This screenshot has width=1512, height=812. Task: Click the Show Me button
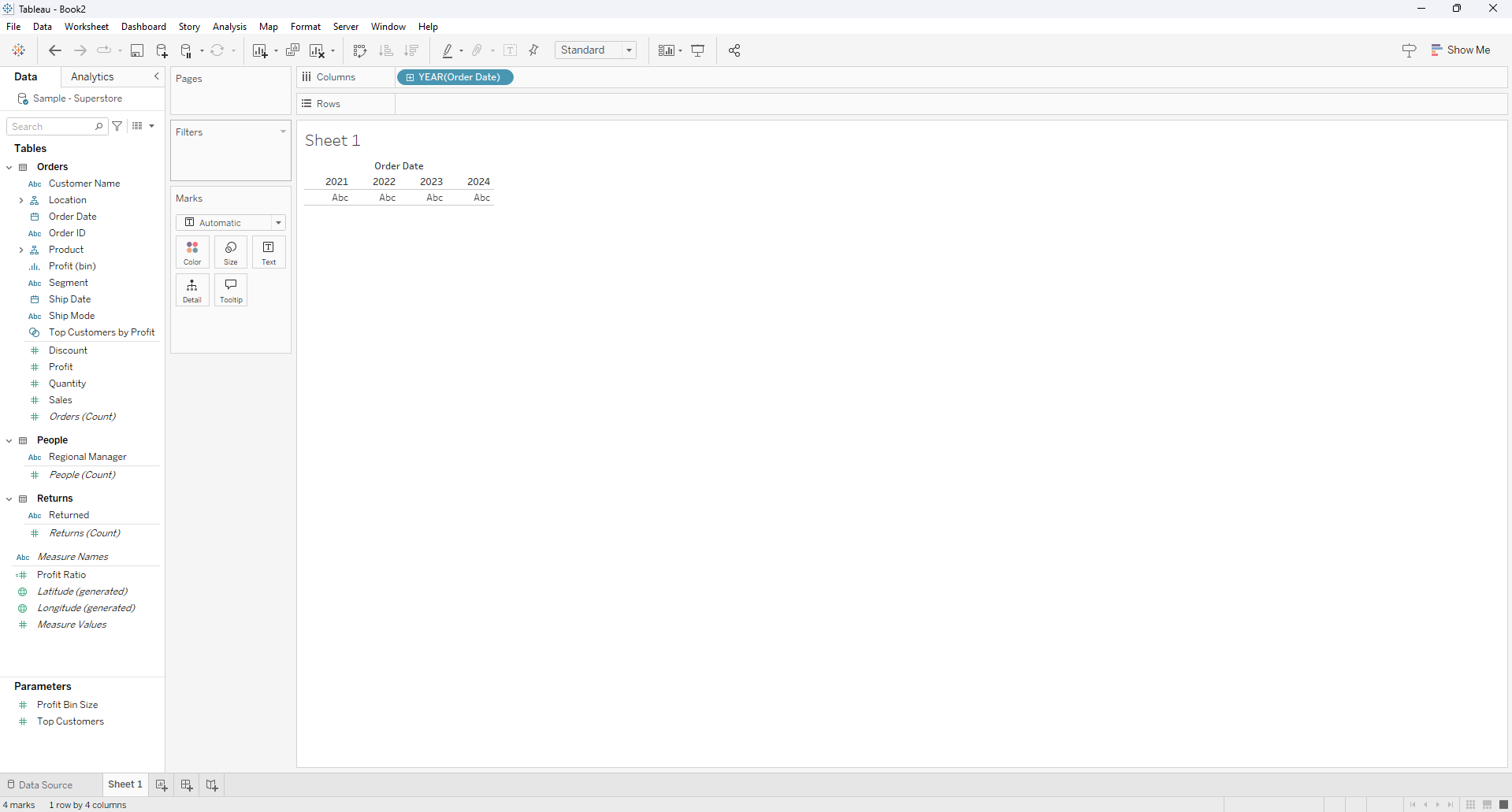pyautogui.click(x=1461, y=50)
